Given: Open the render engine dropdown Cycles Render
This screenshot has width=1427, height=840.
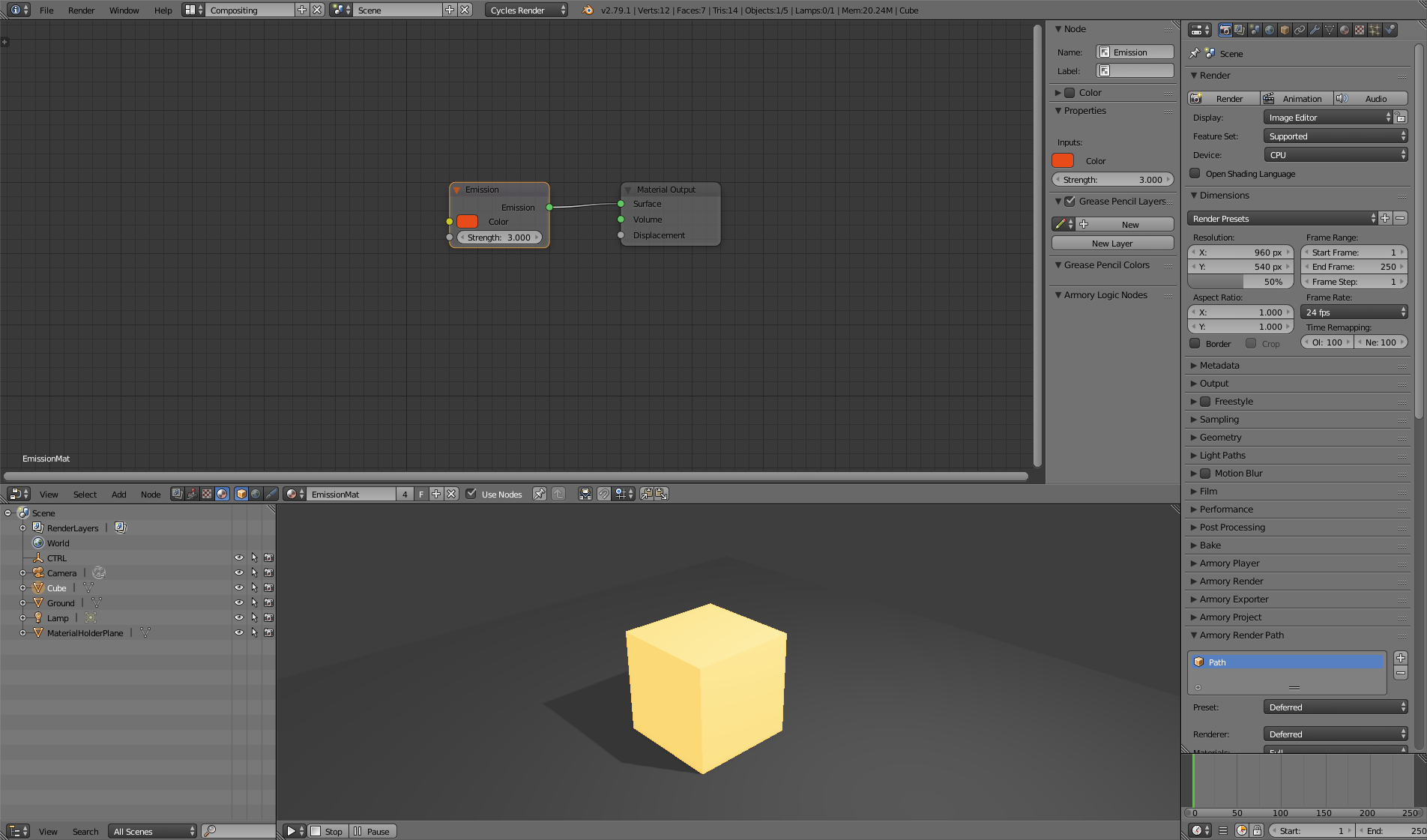Looking at the screenshot, I should point(527,10).
